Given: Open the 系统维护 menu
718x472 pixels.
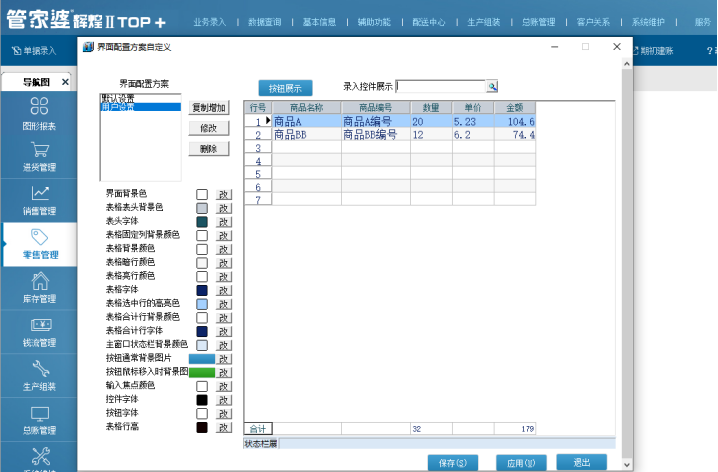Looking at the screenshot, I should click(648, 22).
